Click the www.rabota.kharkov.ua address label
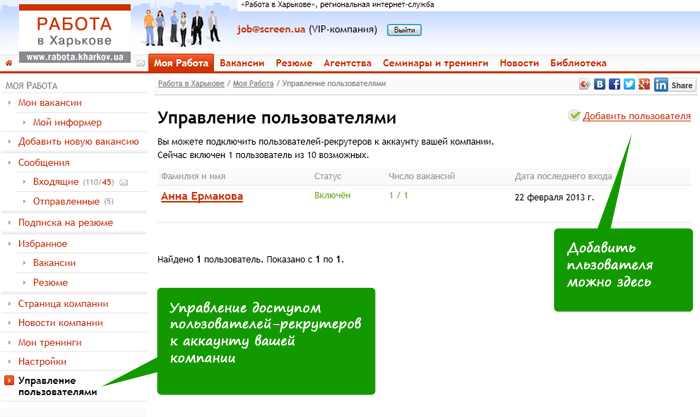 click(75, 57)
